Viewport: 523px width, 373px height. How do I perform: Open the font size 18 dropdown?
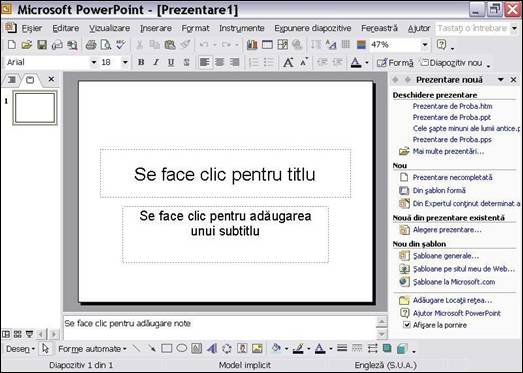pyautogui.click(x=125, y=62)
